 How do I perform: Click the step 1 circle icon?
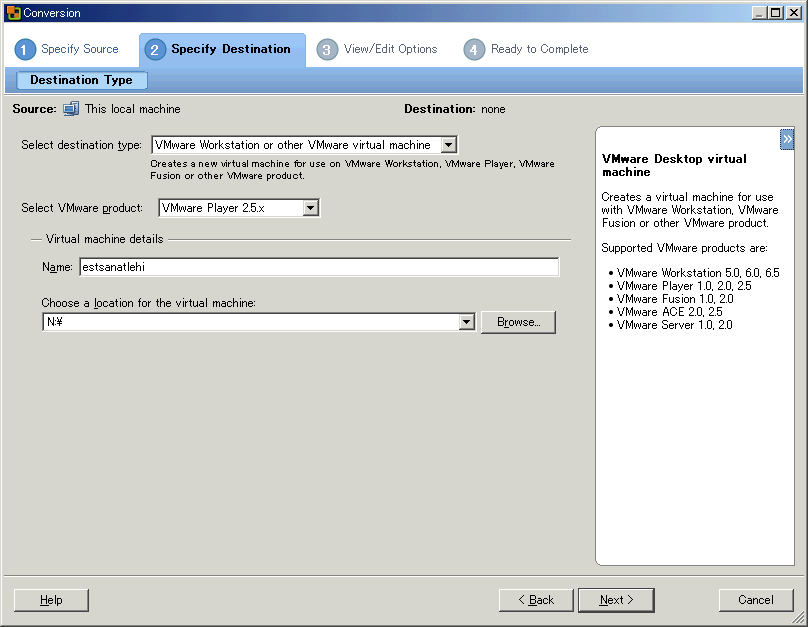[25, 49]
